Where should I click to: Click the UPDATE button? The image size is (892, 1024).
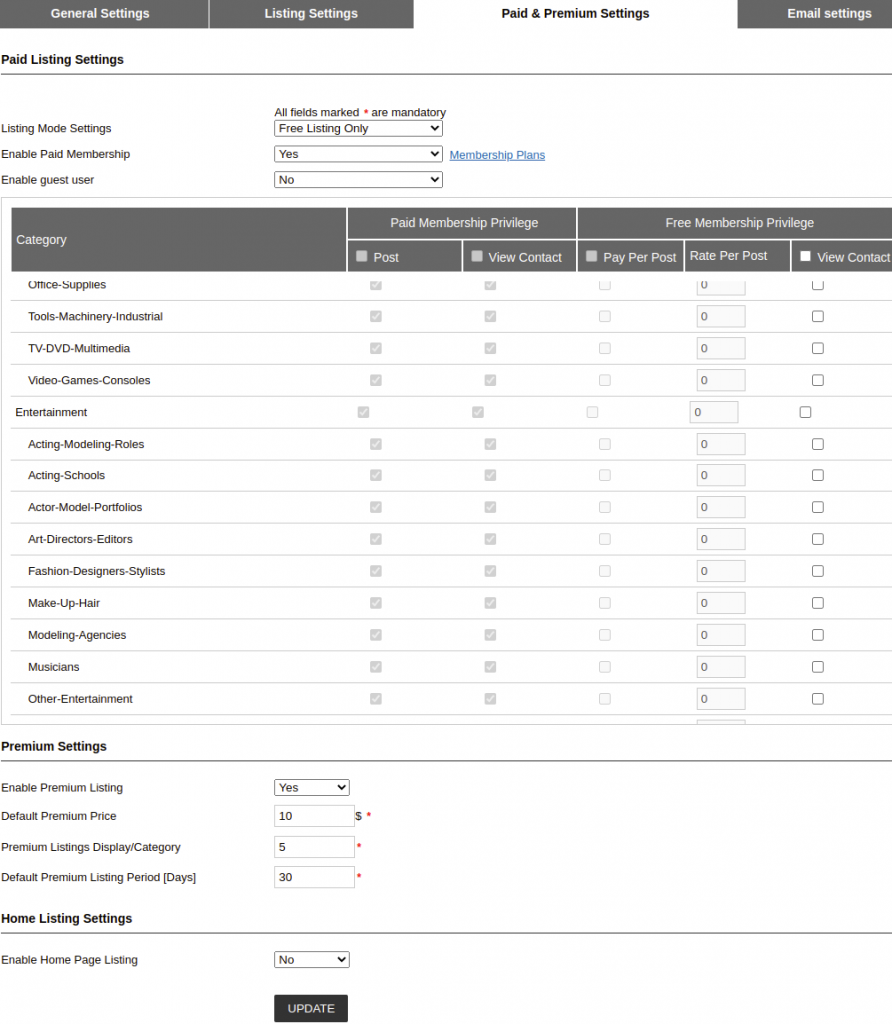pyautogui.click(x=311, y=1009)
